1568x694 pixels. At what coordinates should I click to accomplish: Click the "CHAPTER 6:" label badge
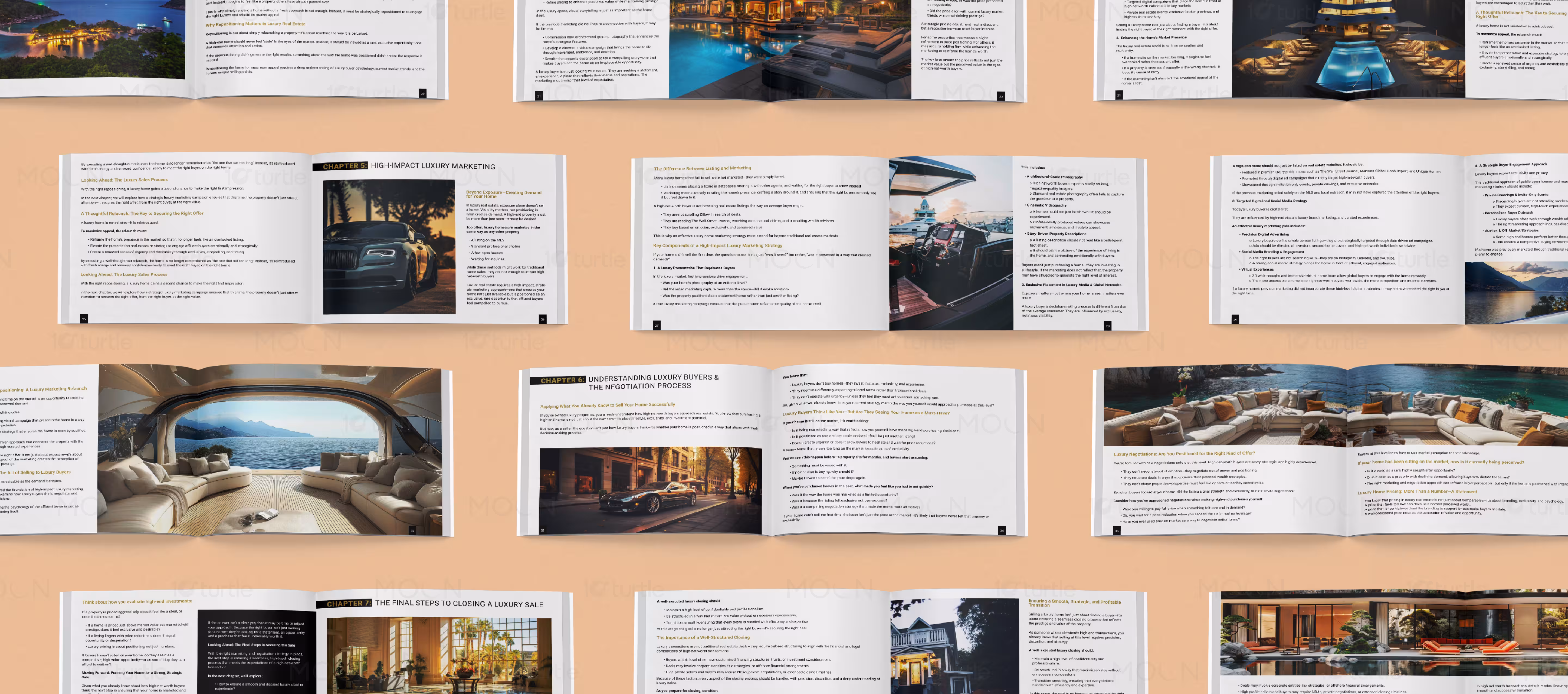(558, 380)
